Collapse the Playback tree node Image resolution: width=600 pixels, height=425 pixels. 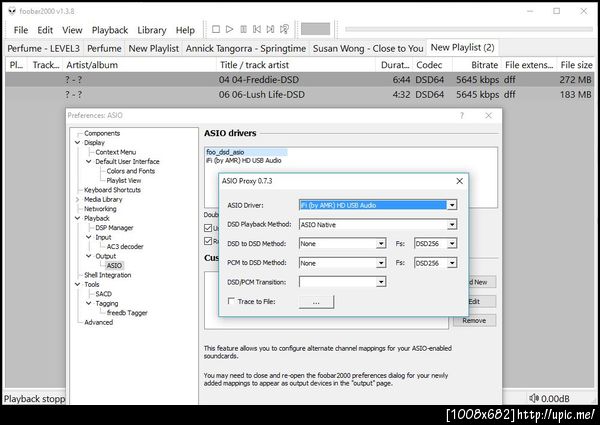(x=78, y=218)
